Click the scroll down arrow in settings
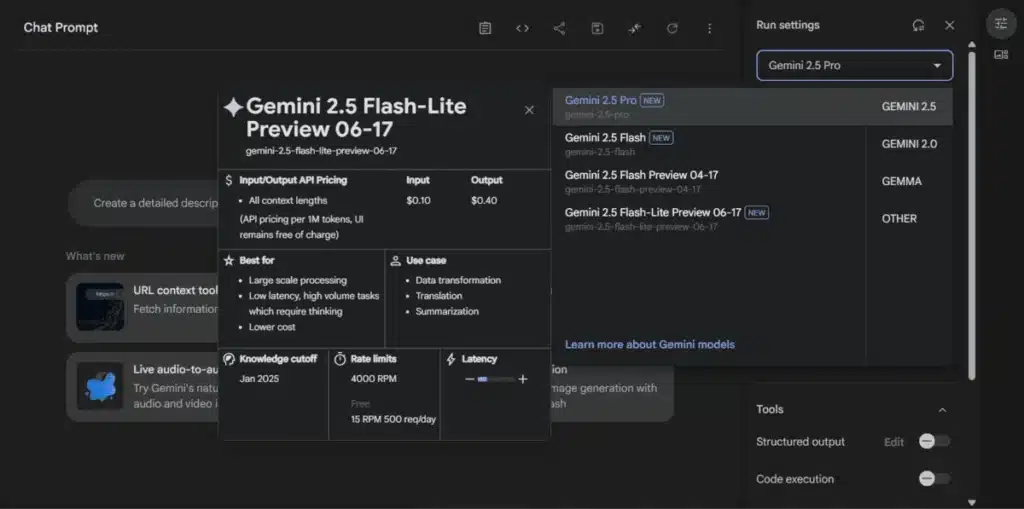 (x=972, y=502)
